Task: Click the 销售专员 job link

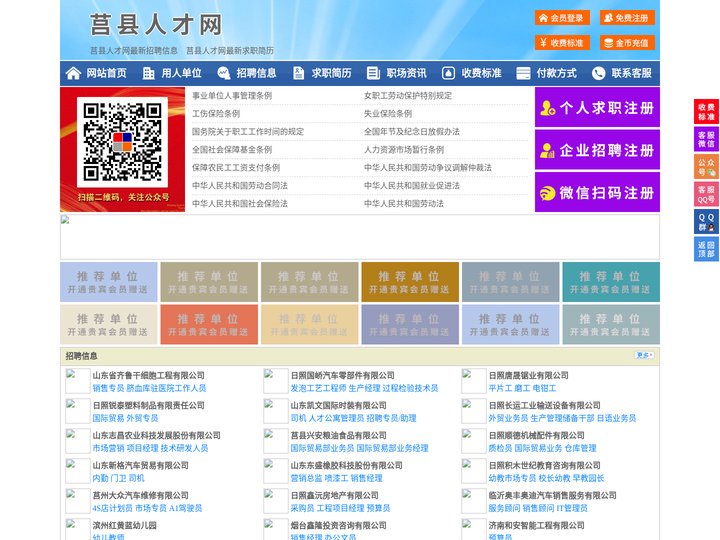Action: (x=108, y=388)
